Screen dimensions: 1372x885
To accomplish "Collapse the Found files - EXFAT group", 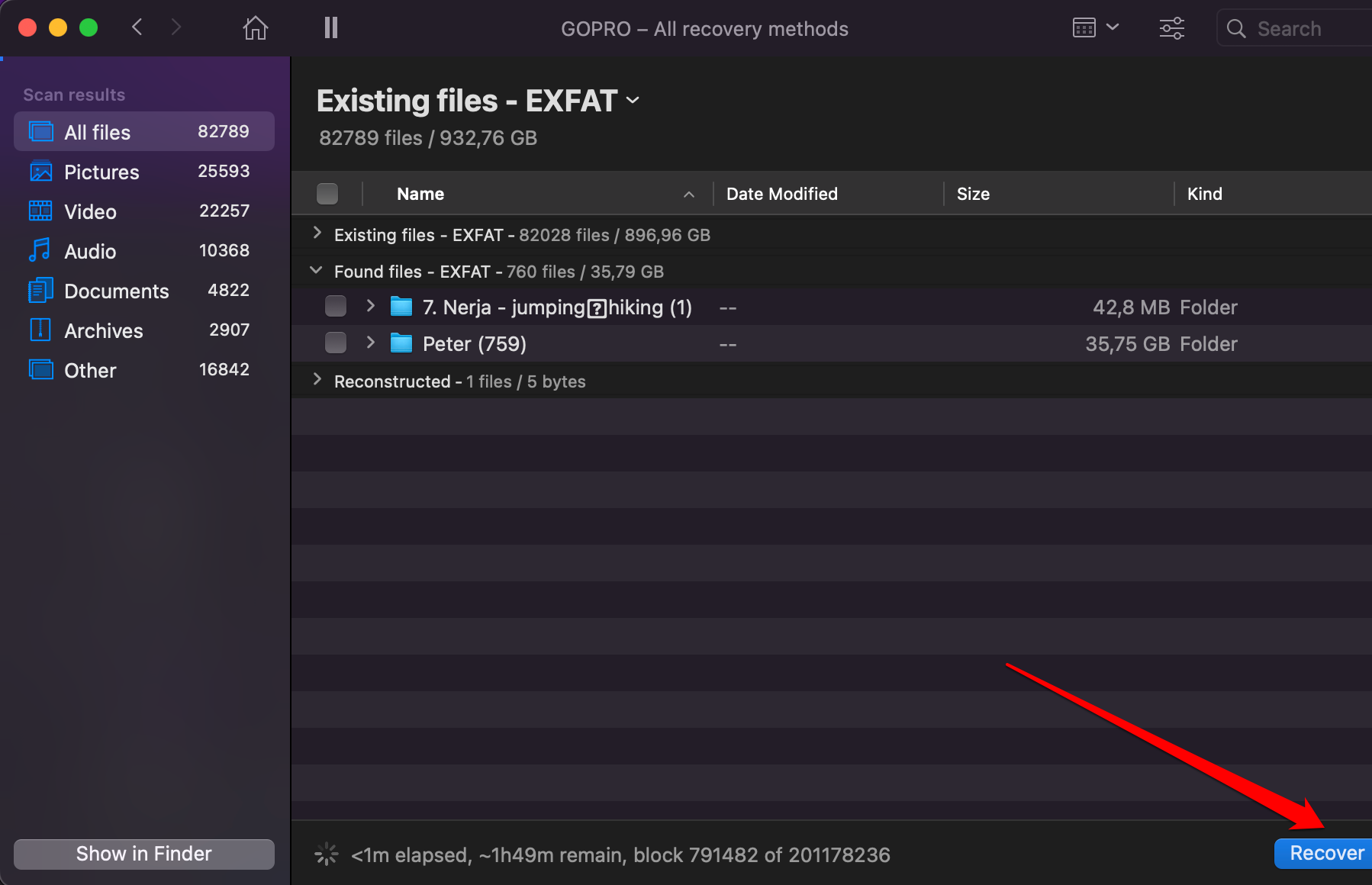I will click(317, 270).
